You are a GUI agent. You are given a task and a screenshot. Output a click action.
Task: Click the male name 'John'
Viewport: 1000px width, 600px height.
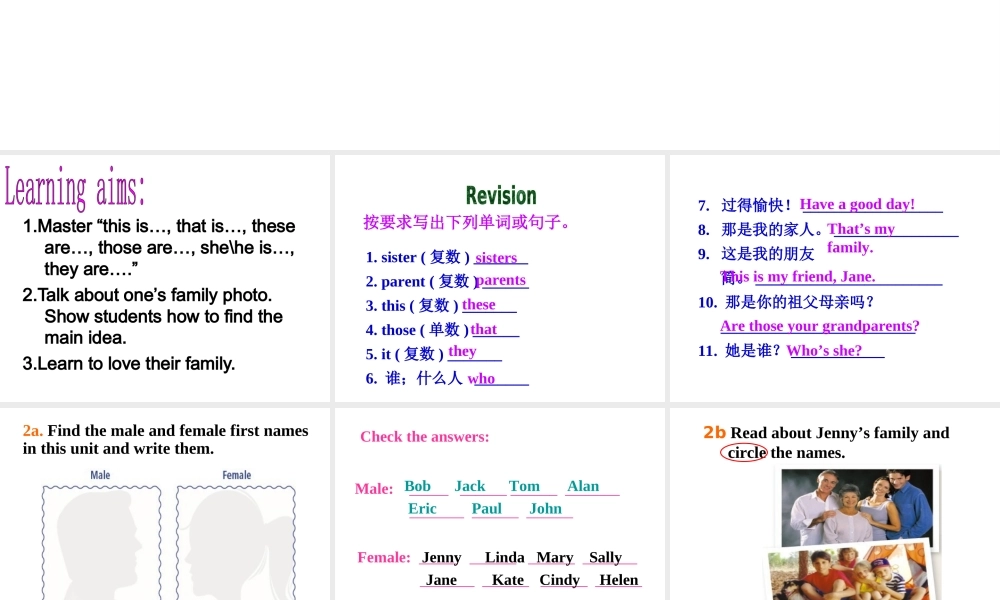tap(545, 508)
